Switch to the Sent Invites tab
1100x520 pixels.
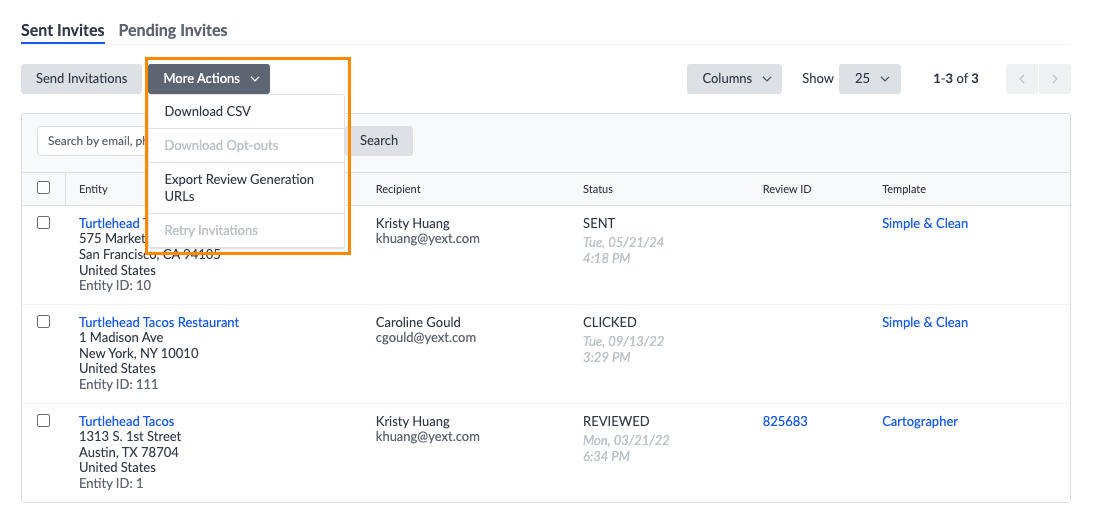[x=62, y=30]
